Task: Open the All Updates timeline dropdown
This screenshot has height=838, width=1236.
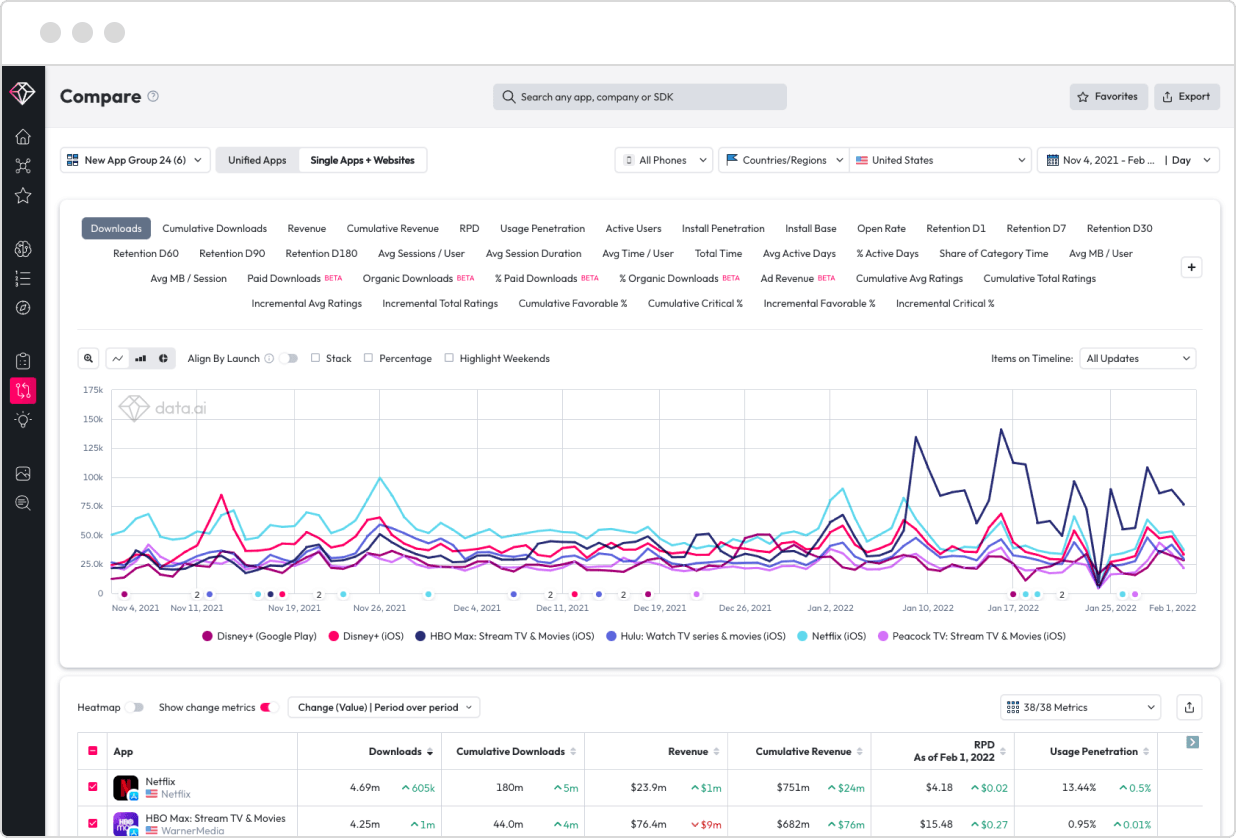Action: pyautogui.click(x=1138, y=358)
